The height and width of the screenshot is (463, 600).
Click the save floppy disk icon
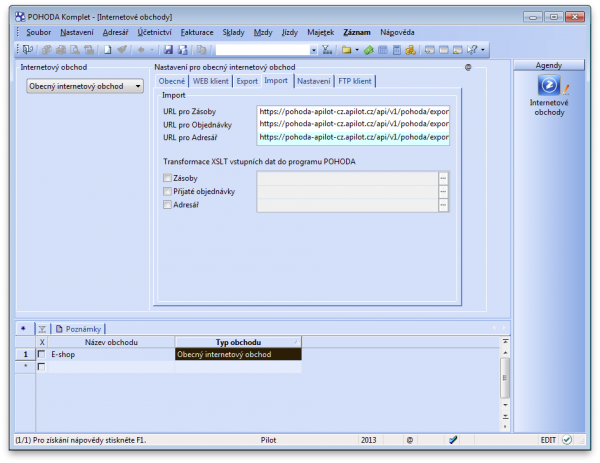coord(168,50)
